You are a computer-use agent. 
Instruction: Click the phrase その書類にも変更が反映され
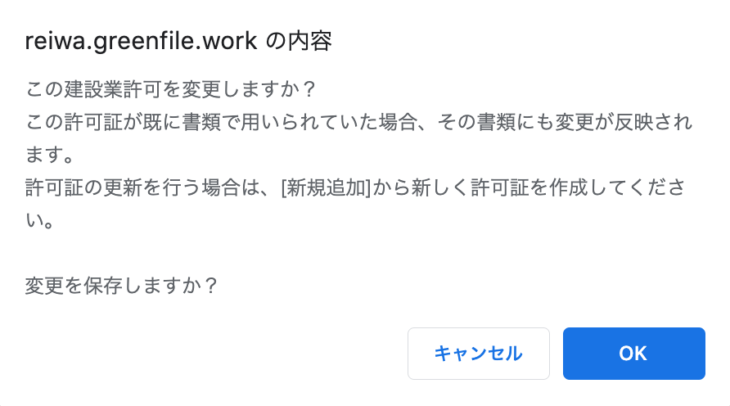(x=565, y=122)
